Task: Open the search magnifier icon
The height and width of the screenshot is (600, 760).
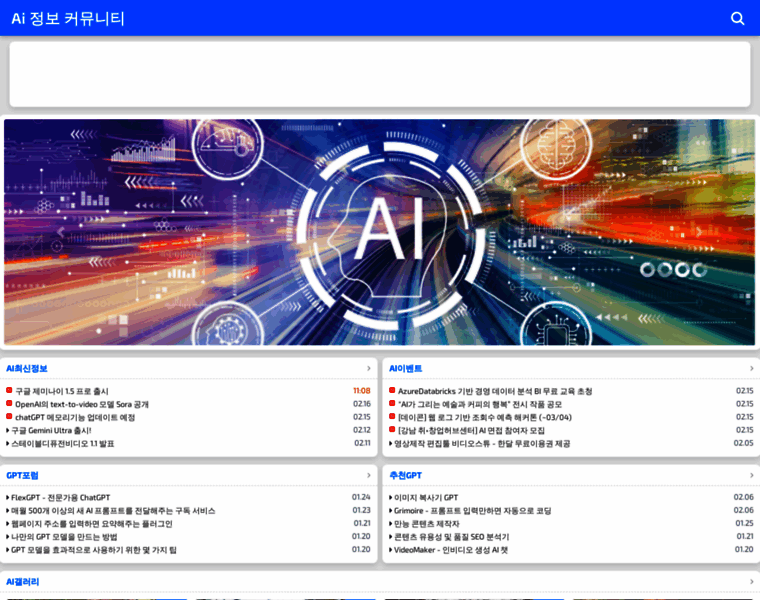Action: (x=737, y=18)
